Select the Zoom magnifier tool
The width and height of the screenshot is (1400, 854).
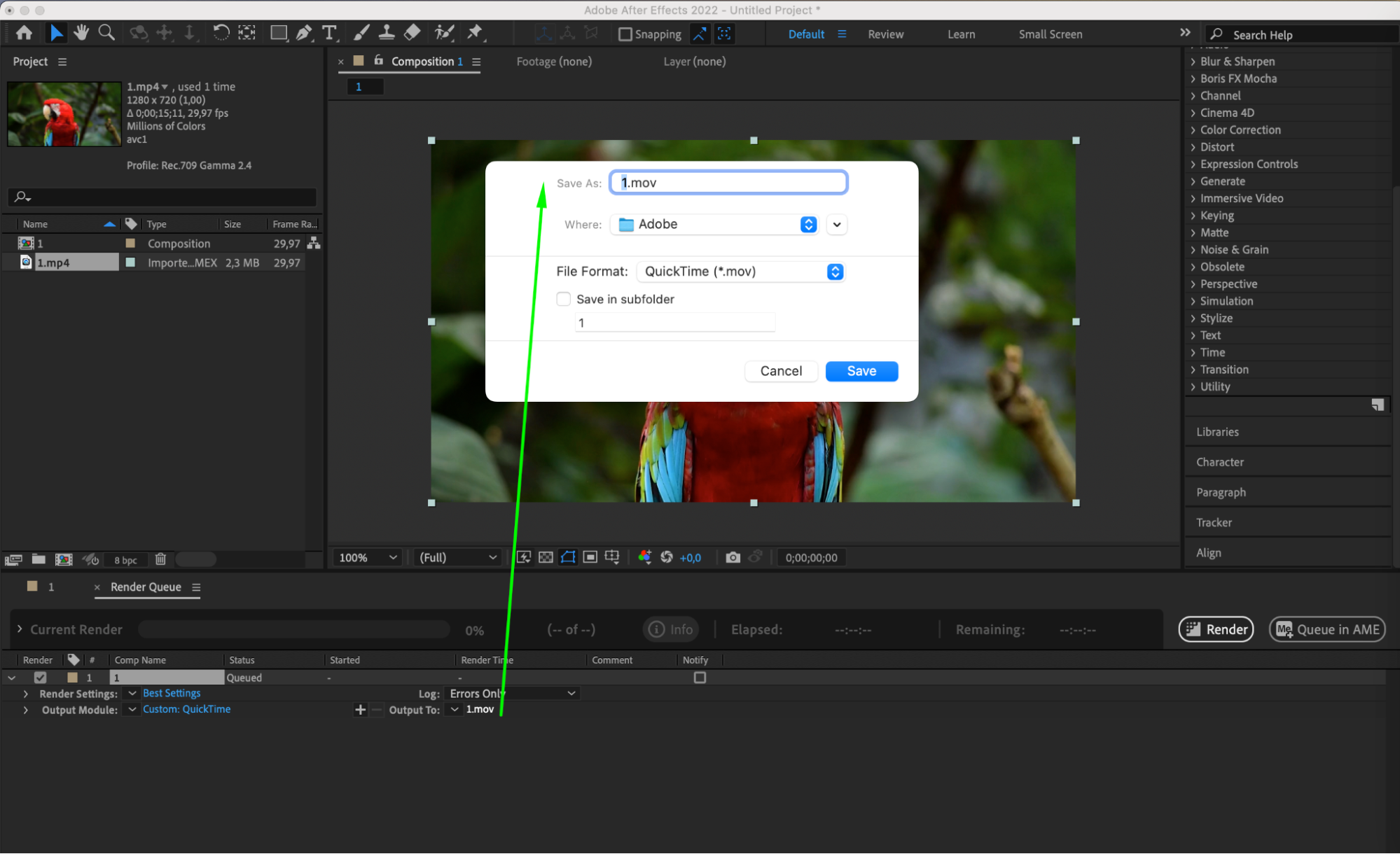[106, 33]
